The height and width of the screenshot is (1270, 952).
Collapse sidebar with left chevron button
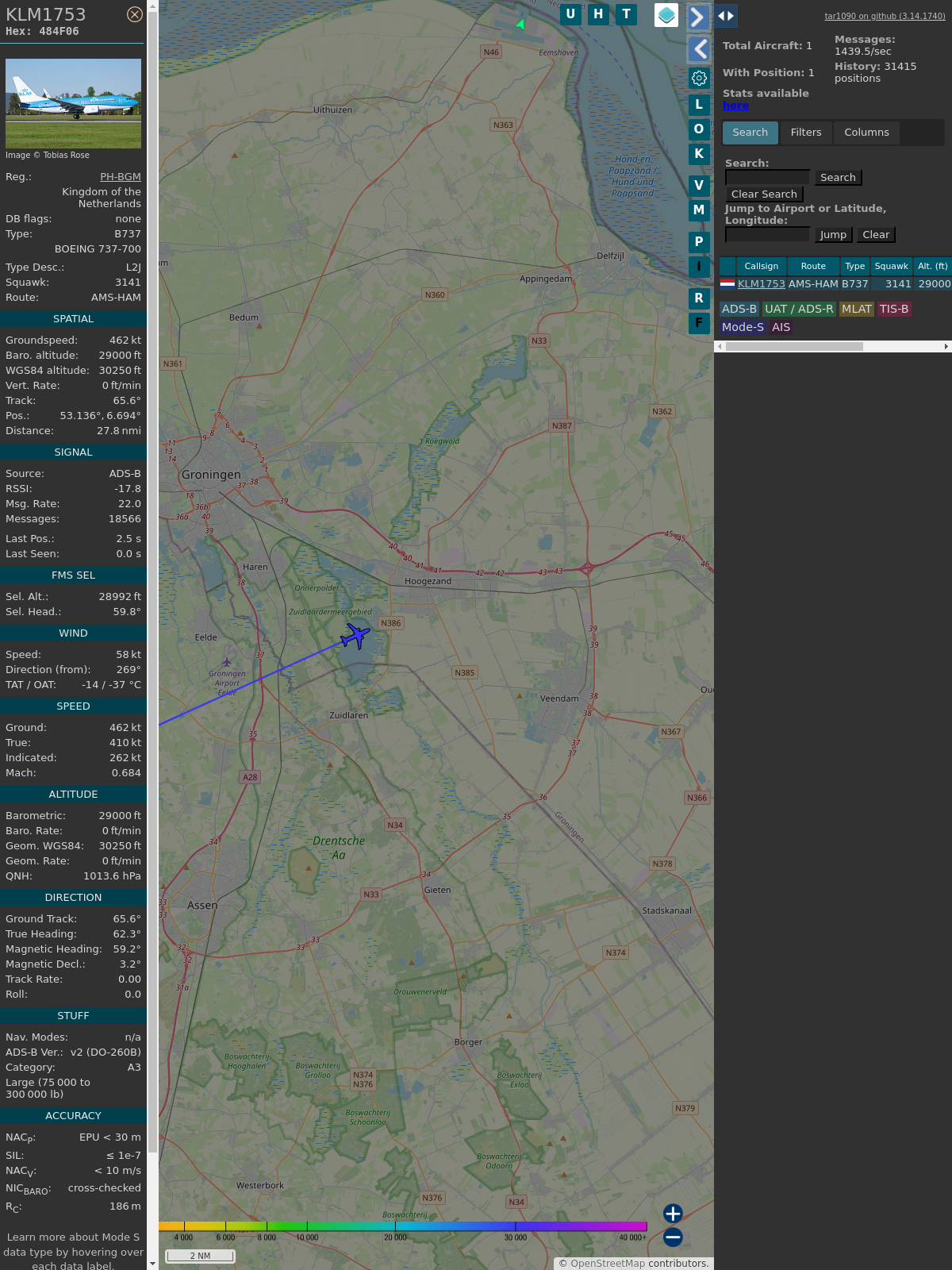tap(698, 49)
